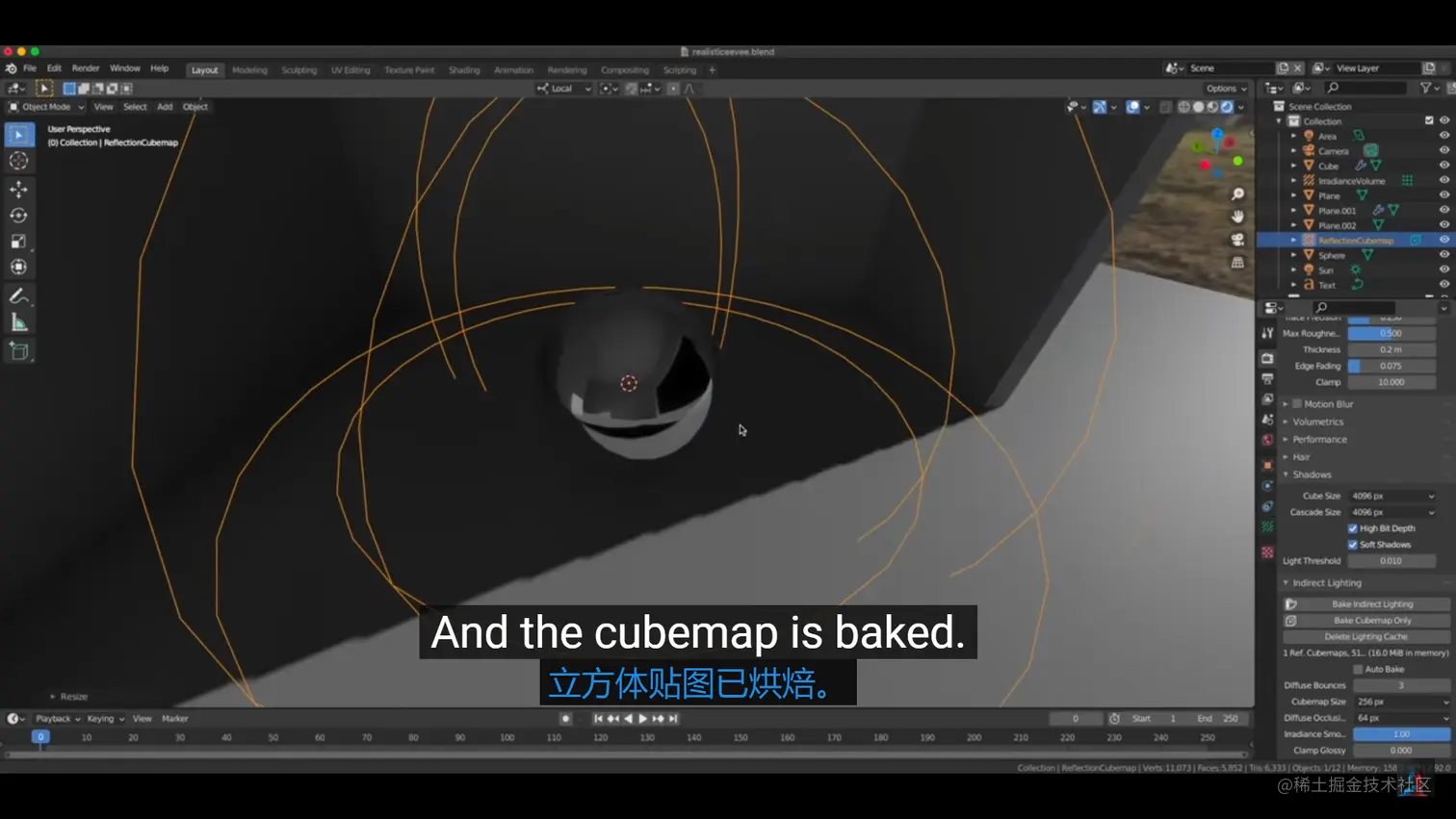Select the Annotate tool
Image resolution: width=1456 pixels, height=819 pixels.
19,295
